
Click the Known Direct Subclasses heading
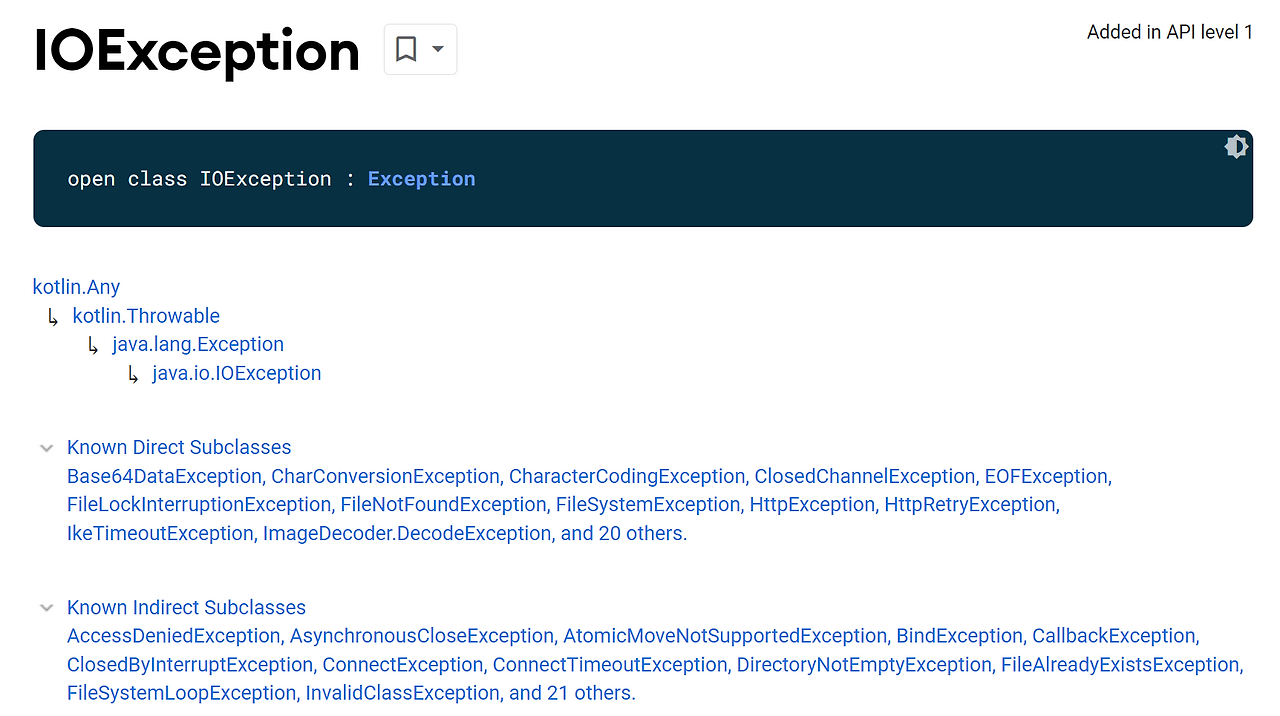(x=179, y=448)
